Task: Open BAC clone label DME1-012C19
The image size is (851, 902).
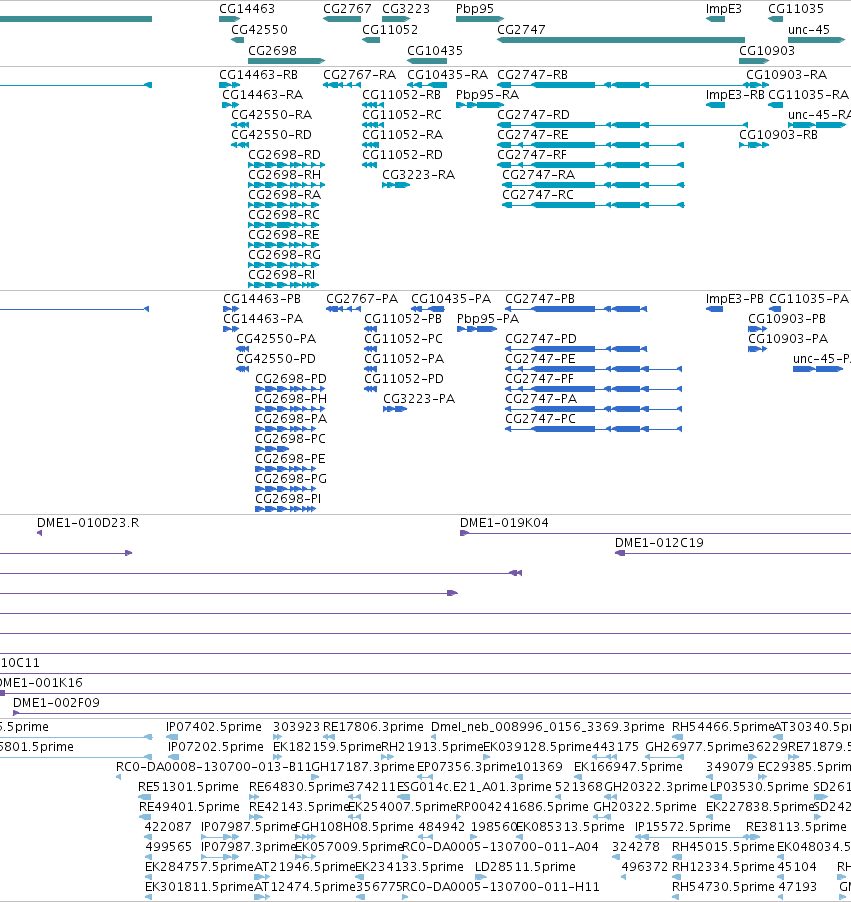Action: pos(659,542)
